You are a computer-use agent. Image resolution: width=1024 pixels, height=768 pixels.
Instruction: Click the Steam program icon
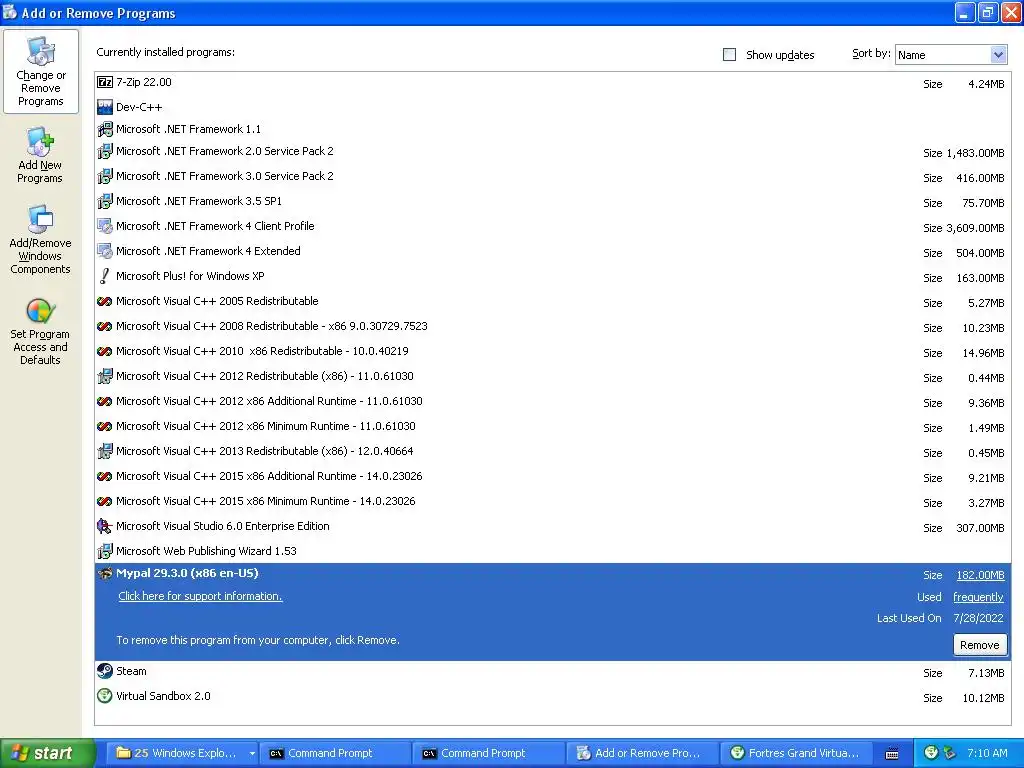pyautogui.click(x=104, y=671)
